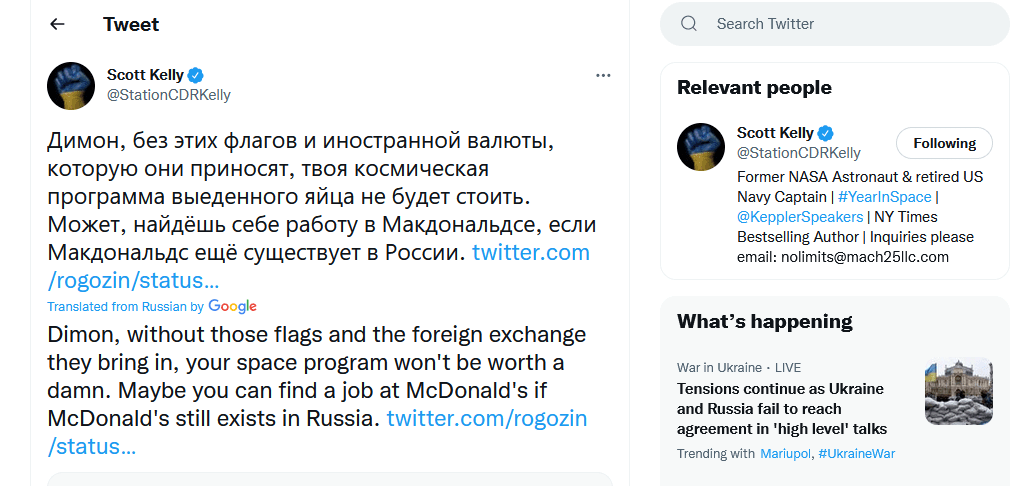
Task: Click the back arrow beside Tweet
Action: (57, 25)
